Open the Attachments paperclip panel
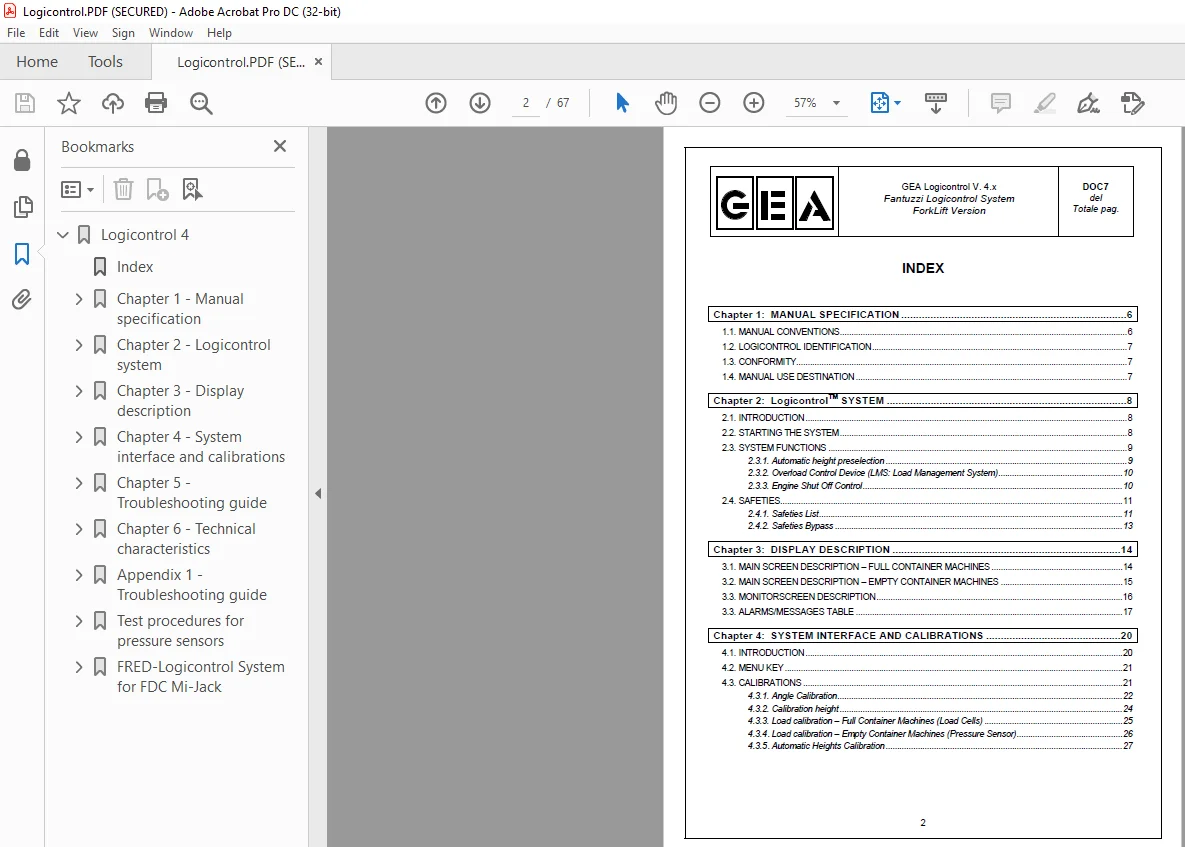Image resolution: width=1185 pixels, height=847 pixels. 22,300
